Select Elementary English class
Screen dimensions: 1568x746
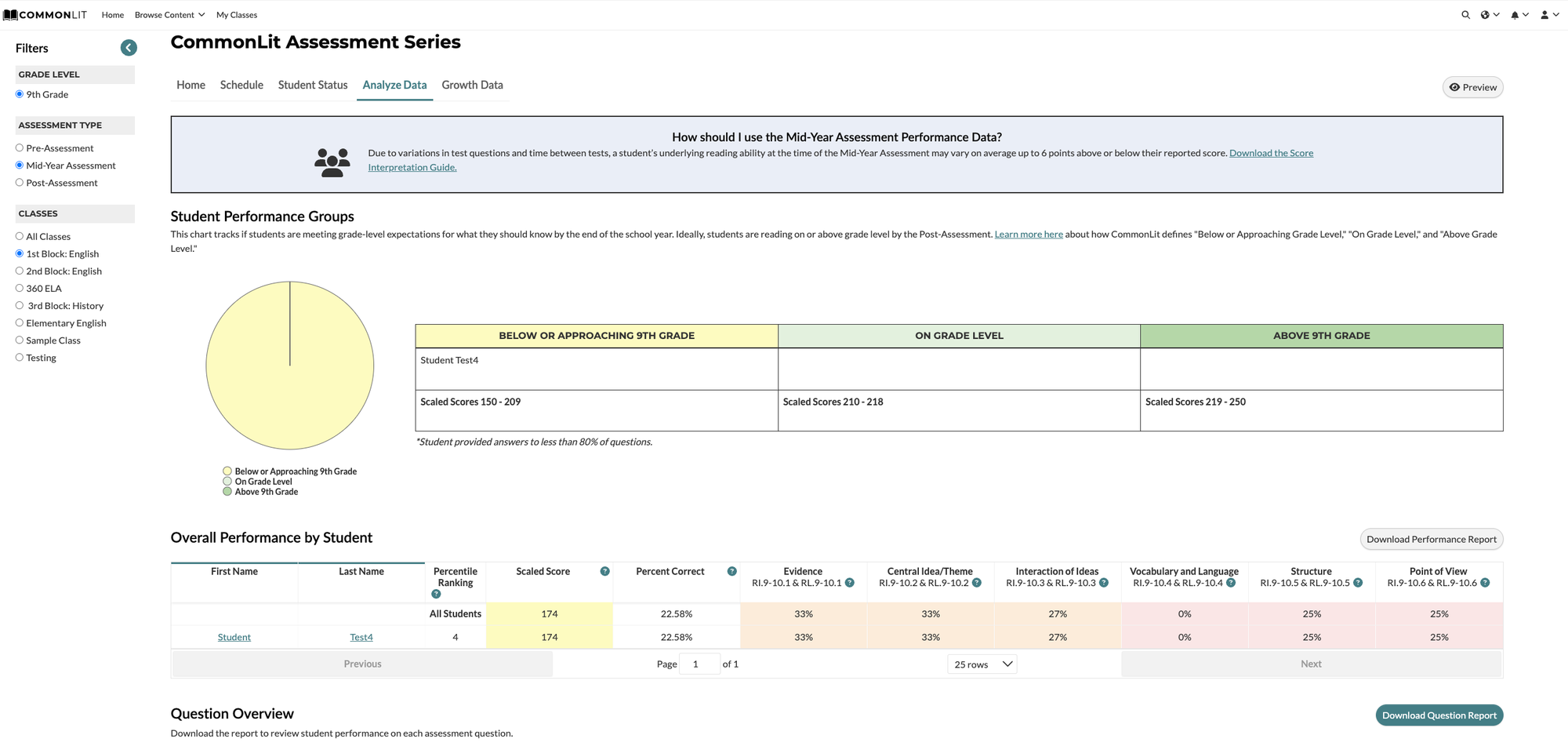click(20, 322)
